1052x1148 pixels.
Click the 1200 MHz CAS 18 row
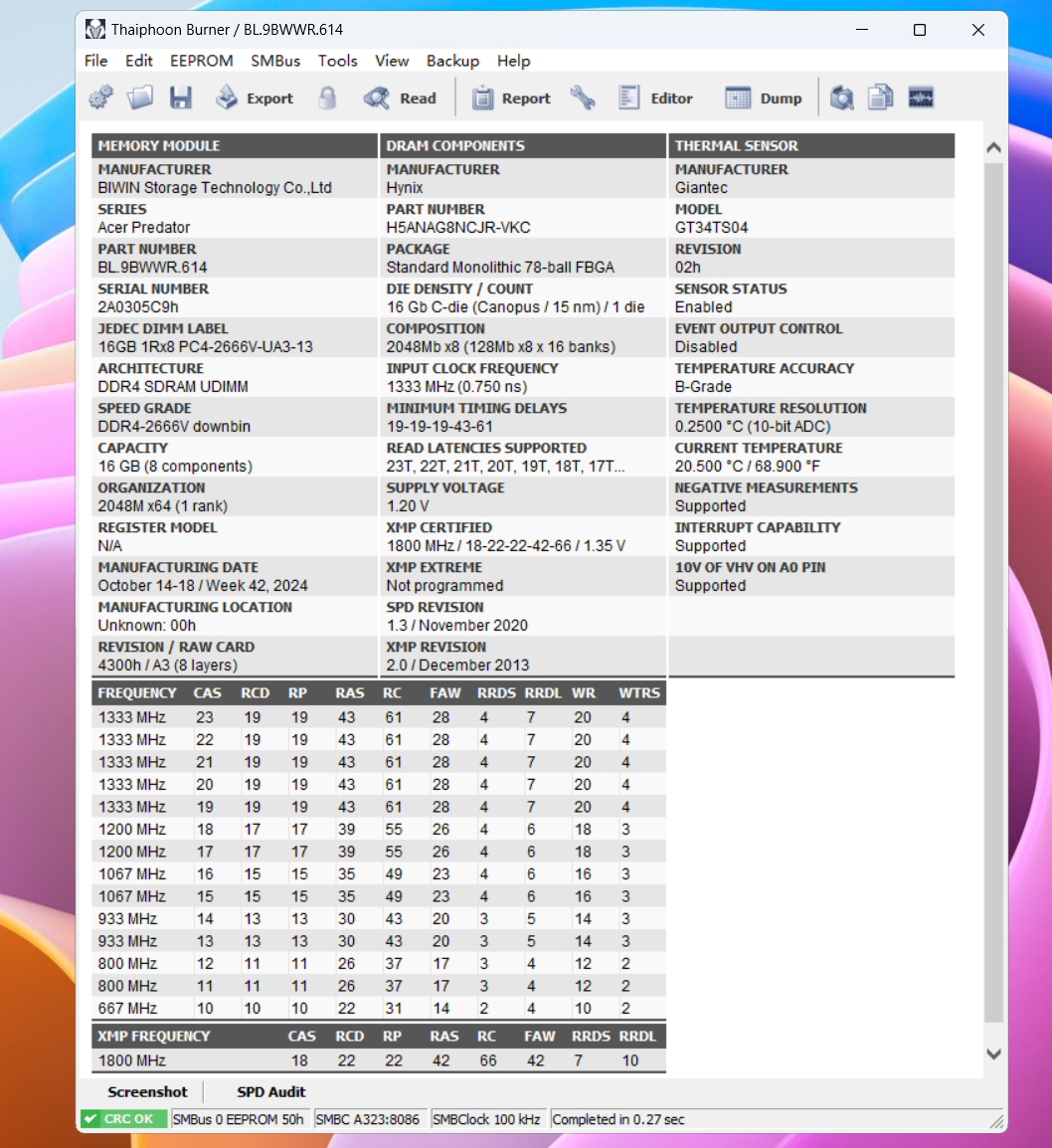[x=379, y=830]
